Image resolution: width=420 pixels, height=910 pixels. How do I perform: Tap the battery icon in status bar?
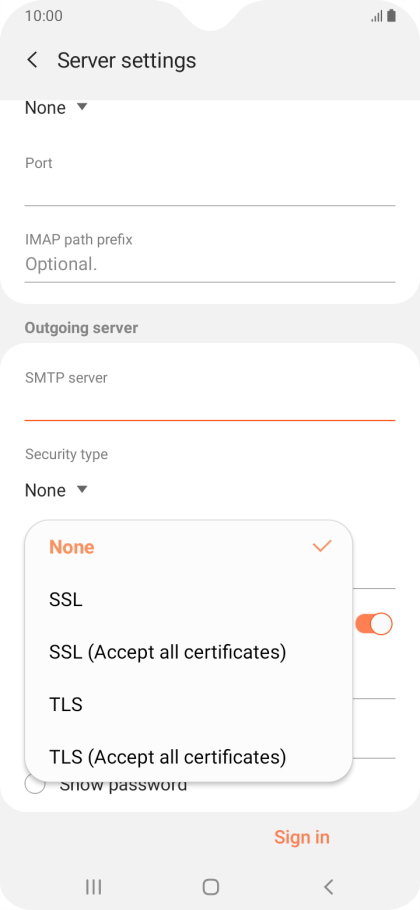coord(392,16)
